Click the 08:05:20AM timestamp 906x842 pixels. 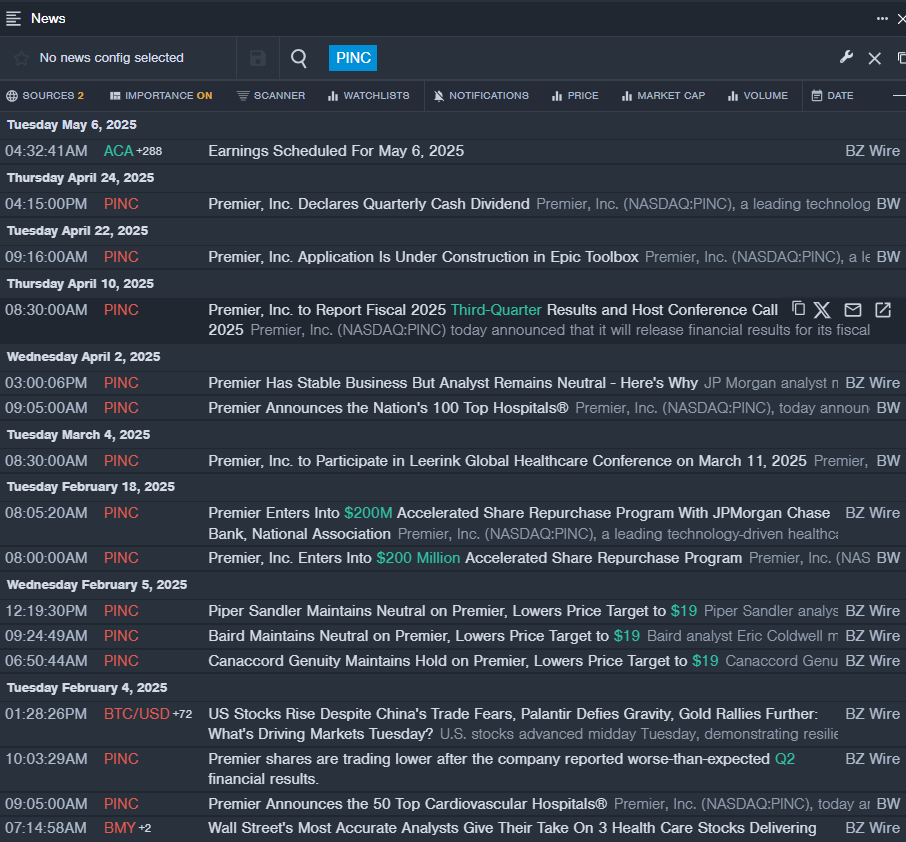click(x=46, y=513)
